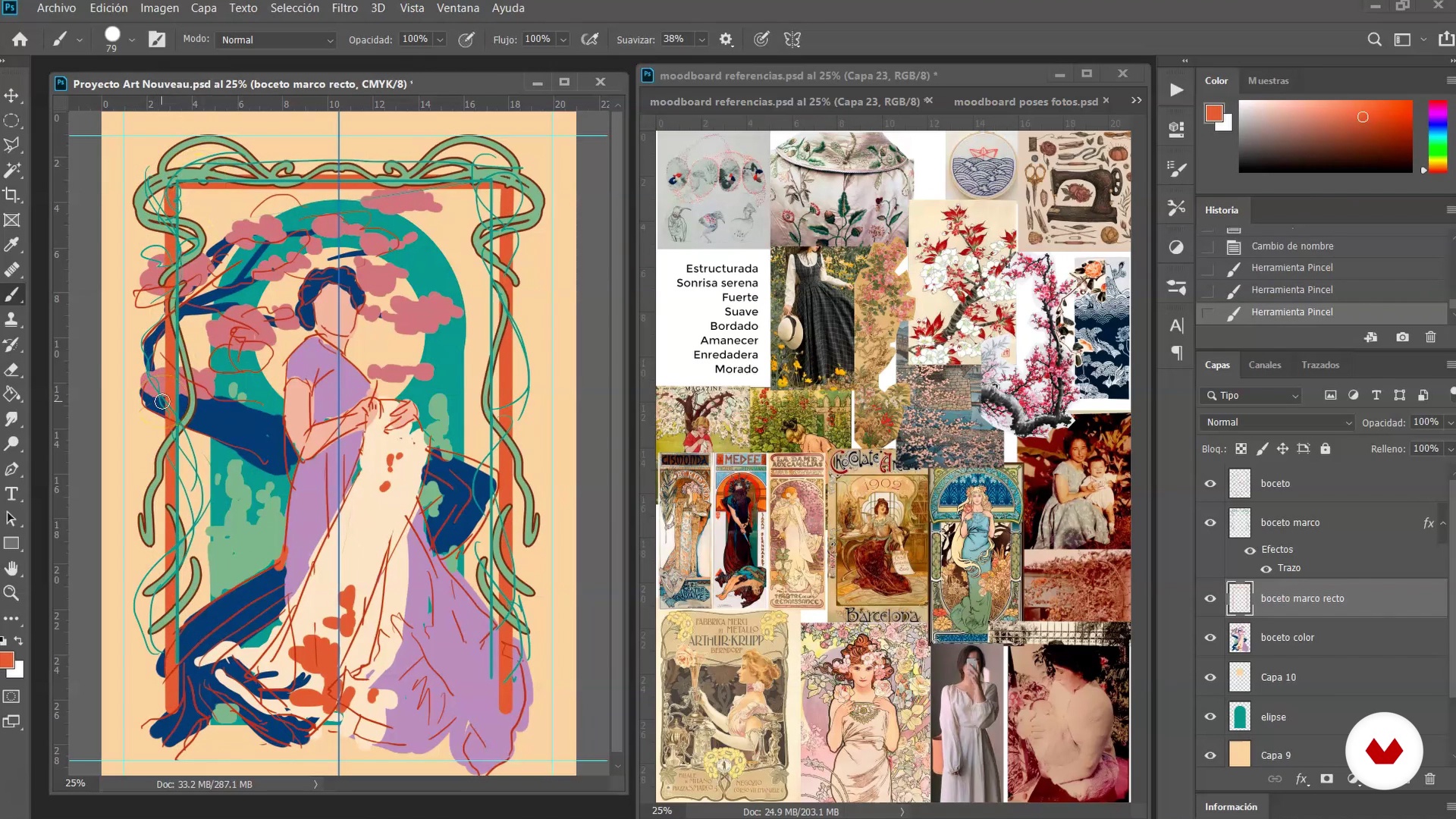Open the Suavizar value dropdown
1456x819 pixels.
[701, 40]
